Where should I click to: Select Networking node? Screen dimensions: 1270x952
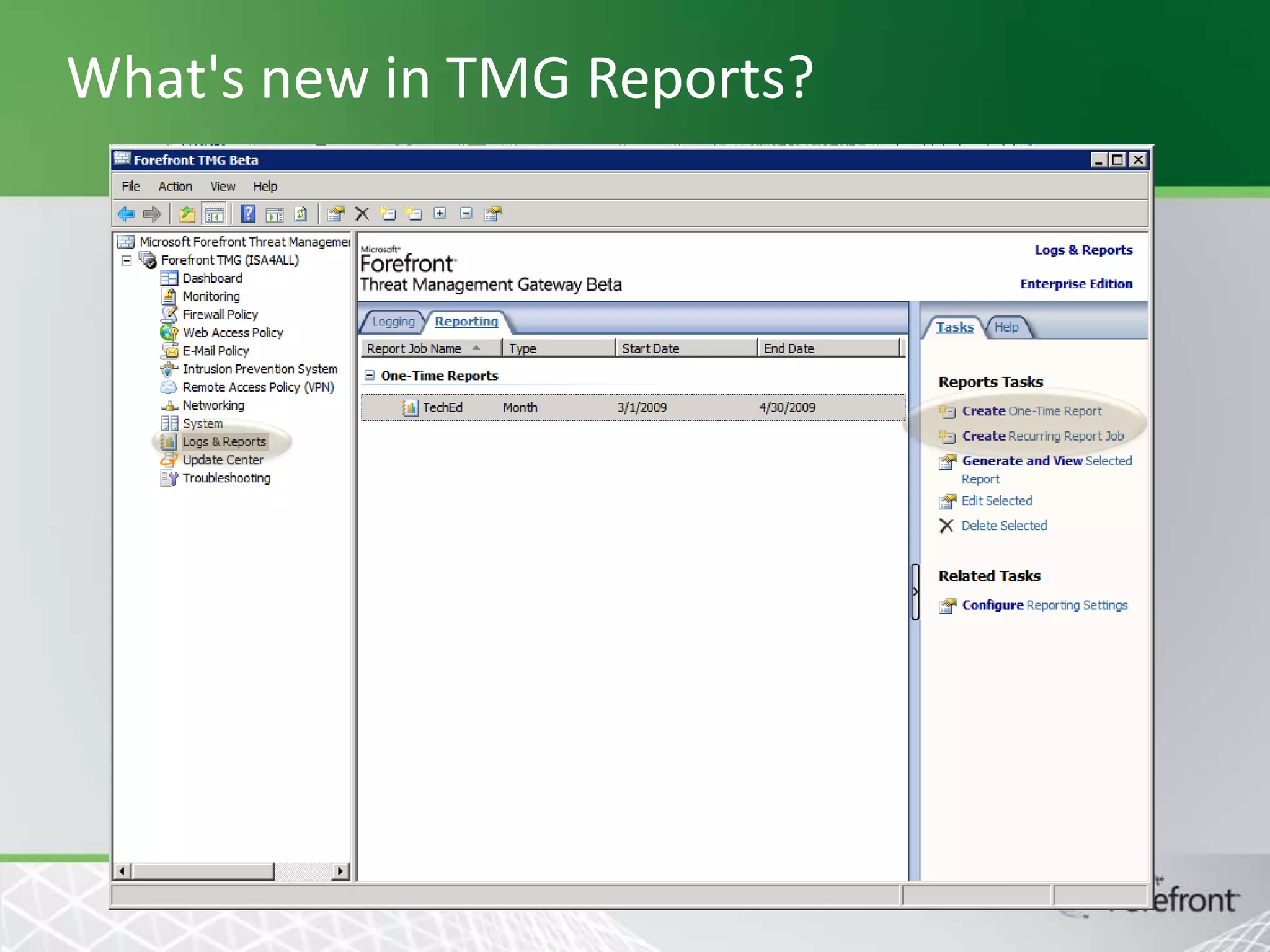[x=213, y=405]
